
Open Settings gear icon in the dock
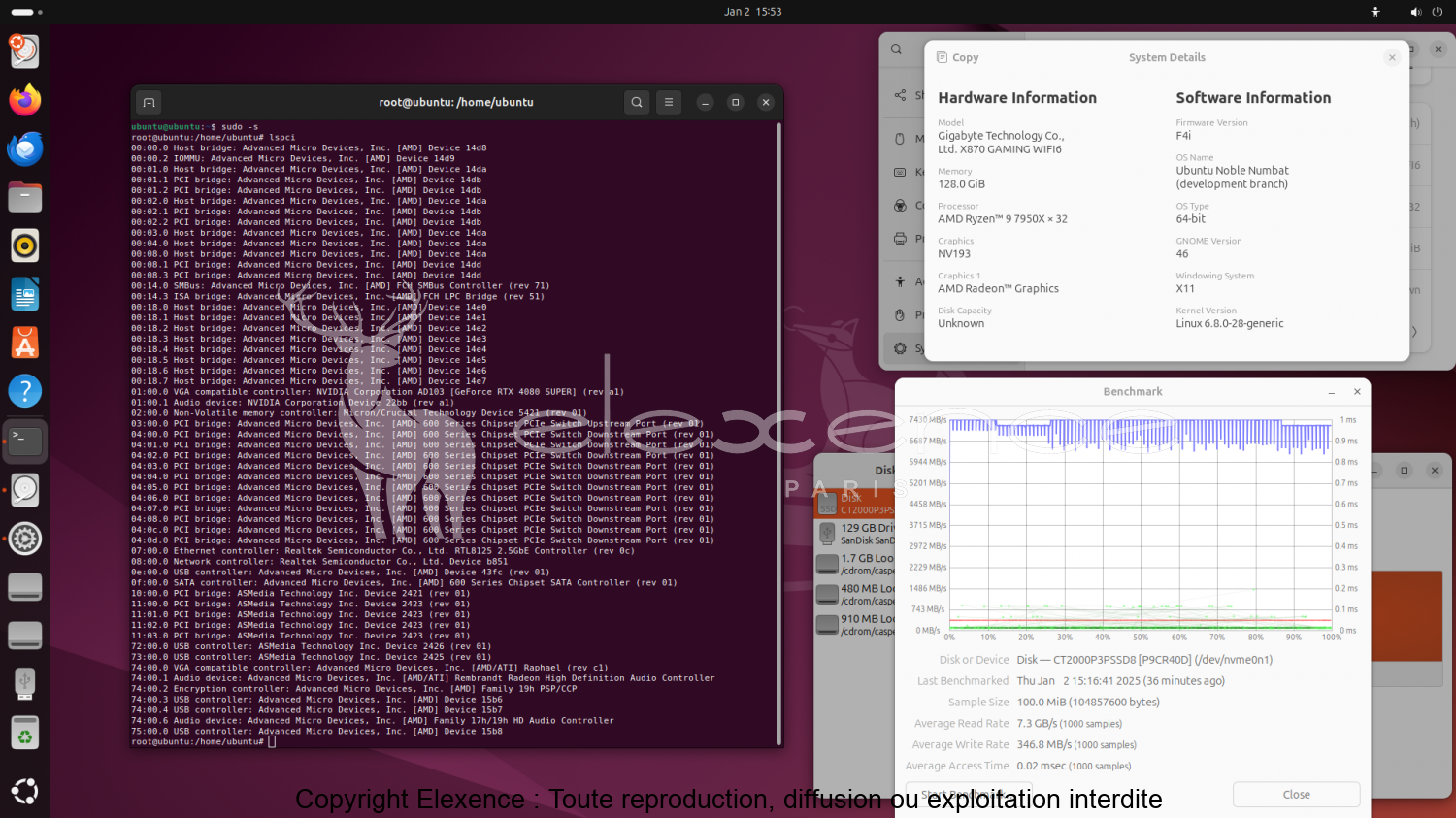tap(24, 539)
